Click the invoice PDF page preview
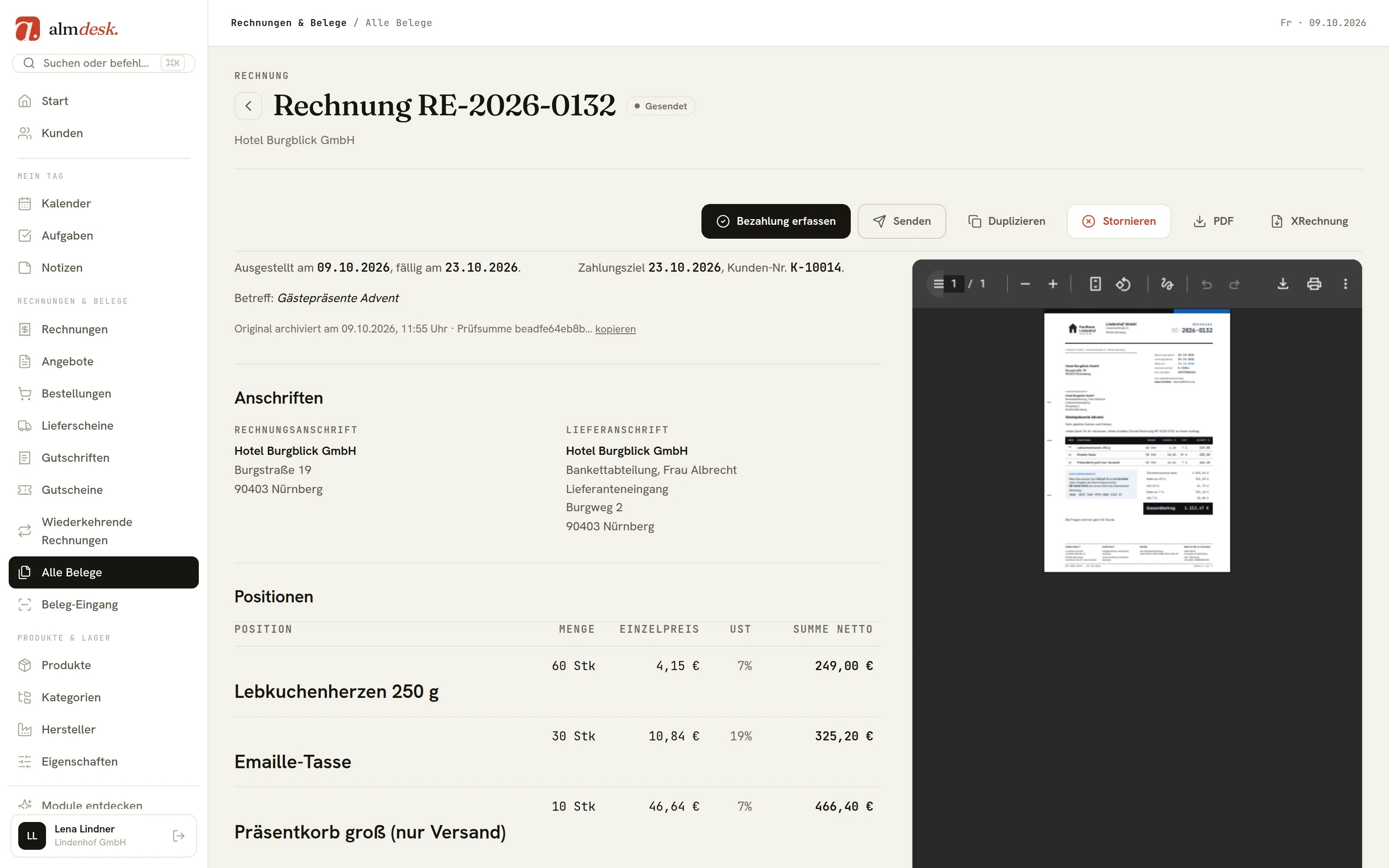 (x=1136, y=441)
